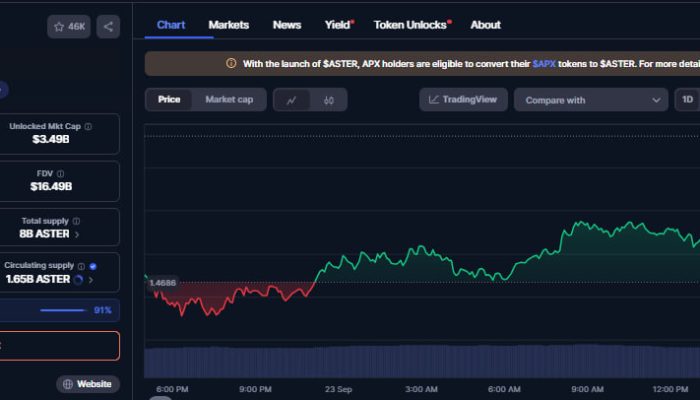Expand 1.65B ASTER circulating supply details

(78, 280)
